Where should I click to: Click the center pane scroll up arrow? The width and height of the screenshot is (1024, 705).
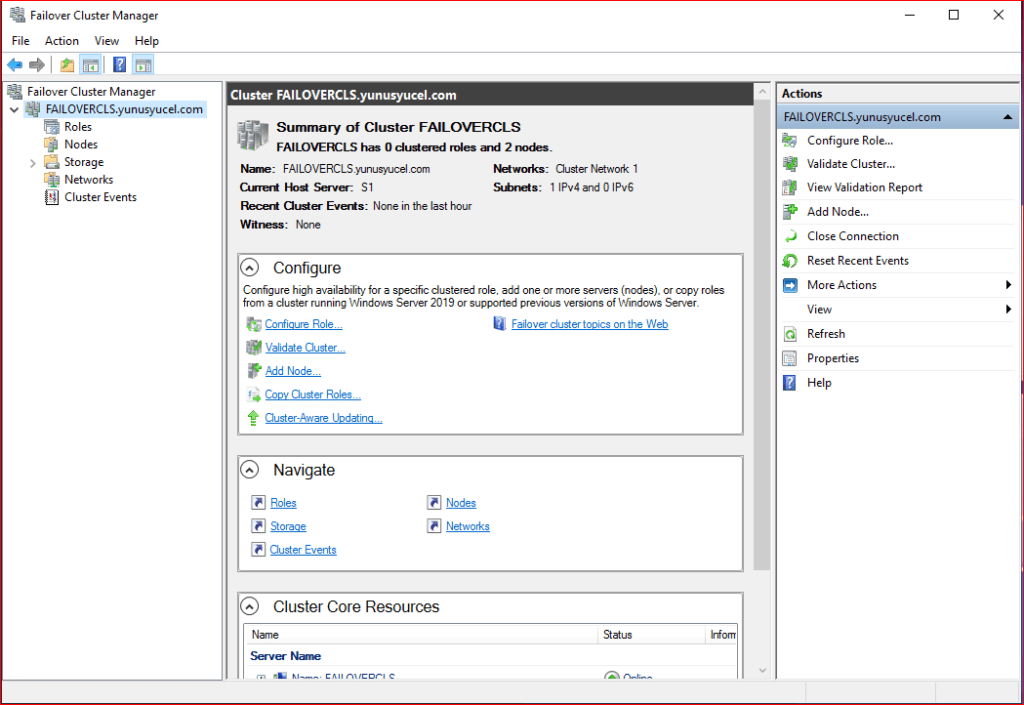tap(762, 93)
